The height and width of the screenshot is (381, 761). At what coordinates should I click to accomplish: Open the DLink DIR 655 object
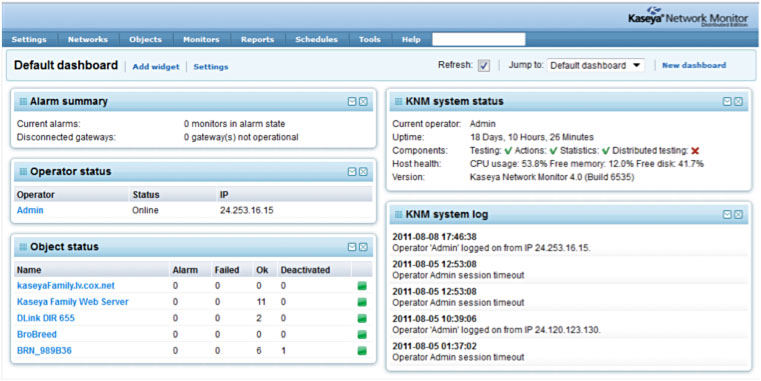click(x=46, y=318)
